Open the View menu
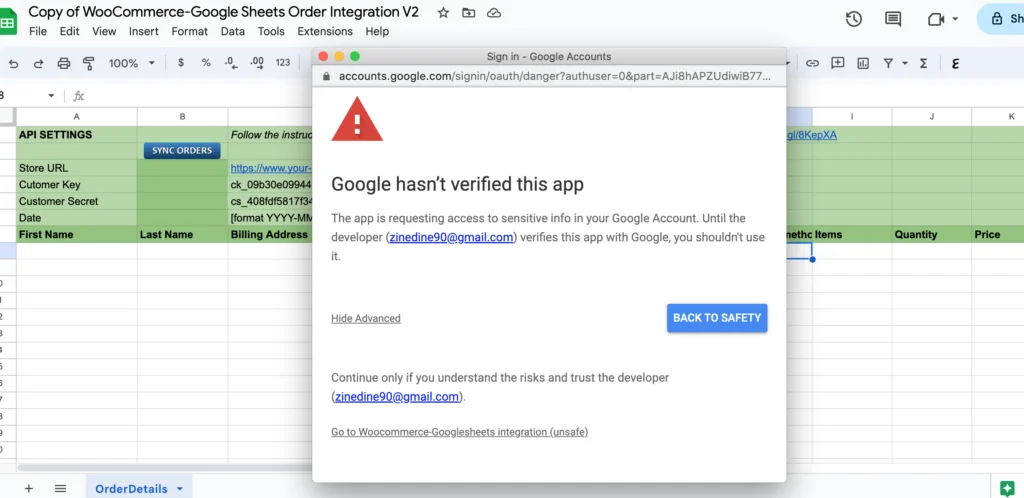1024x498 pixels. point(104,31)
